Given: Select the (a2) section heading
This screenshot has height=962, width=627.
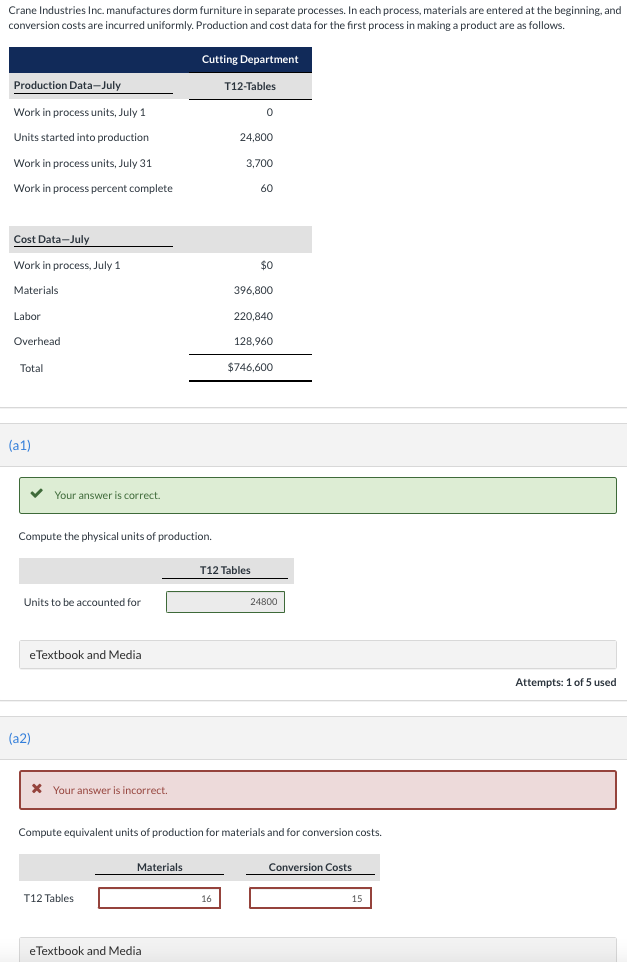Looking at the screenshot, I should (19, 739).
